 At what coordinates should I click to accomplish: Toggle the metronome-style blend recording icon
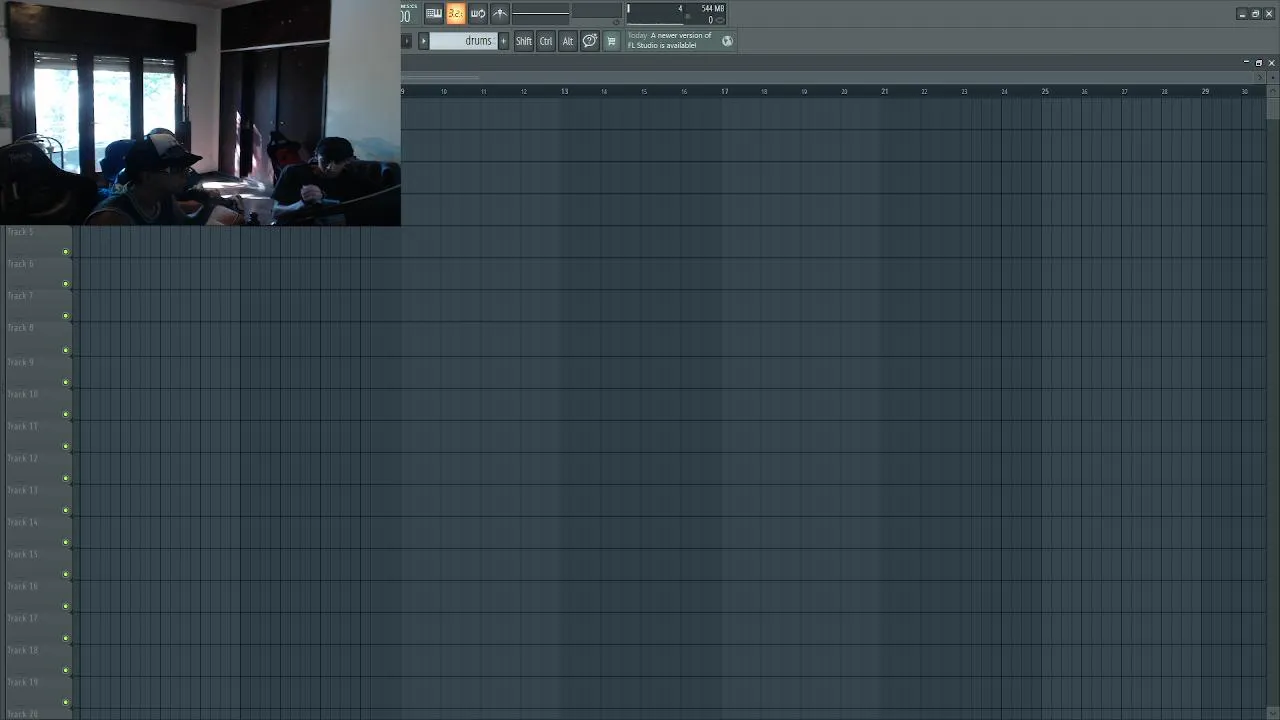click(x=500, y=13)
